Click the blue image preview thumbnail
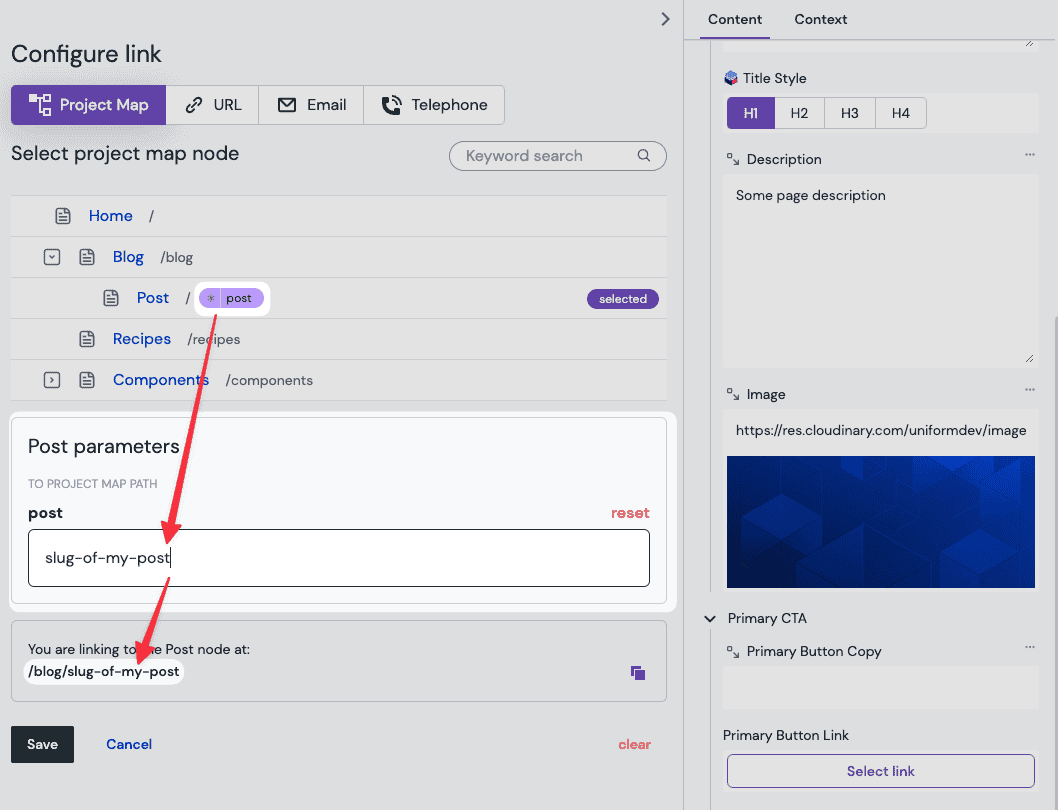Screen dimensions: 1058x810 881,522
